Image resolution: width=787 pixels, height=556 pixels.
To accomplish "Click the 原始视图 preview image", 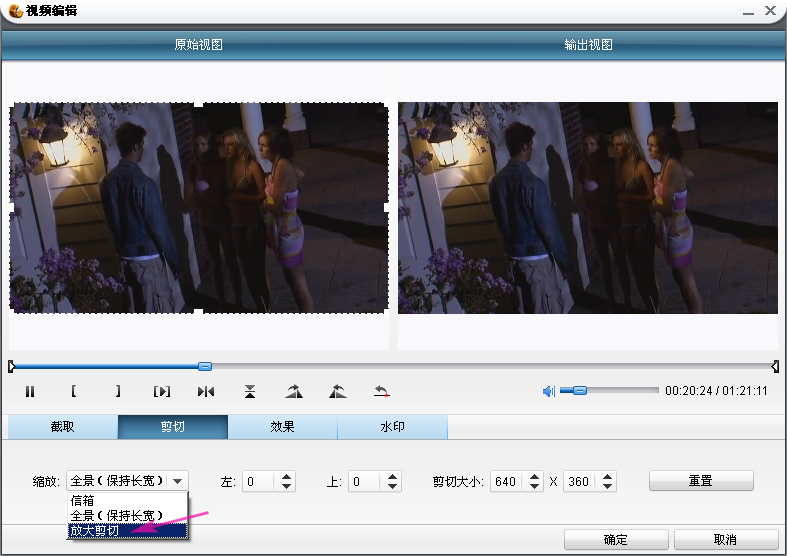I will (199, 208).
